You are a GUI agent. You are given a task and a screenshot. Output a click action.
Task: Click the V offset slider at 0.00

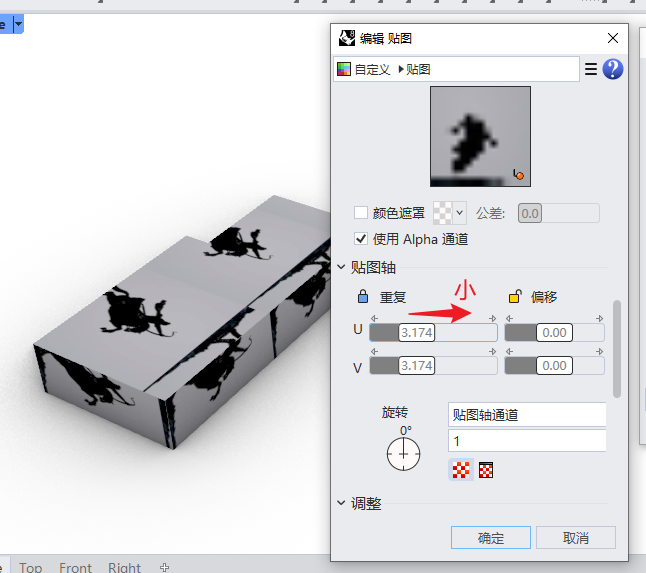[555, 365]
